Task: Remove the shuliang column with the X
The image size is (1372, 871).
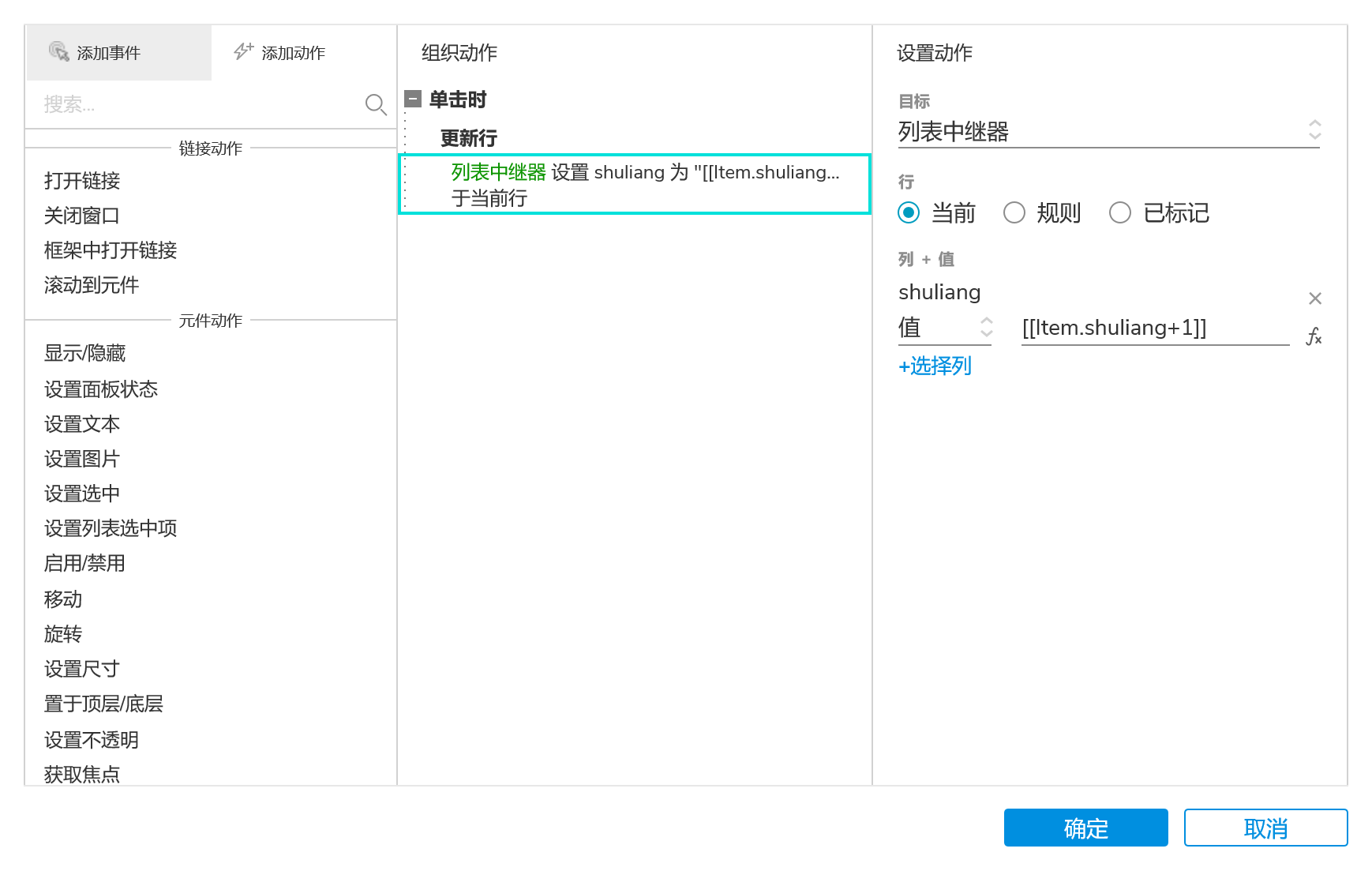Action: [1314, 298]
